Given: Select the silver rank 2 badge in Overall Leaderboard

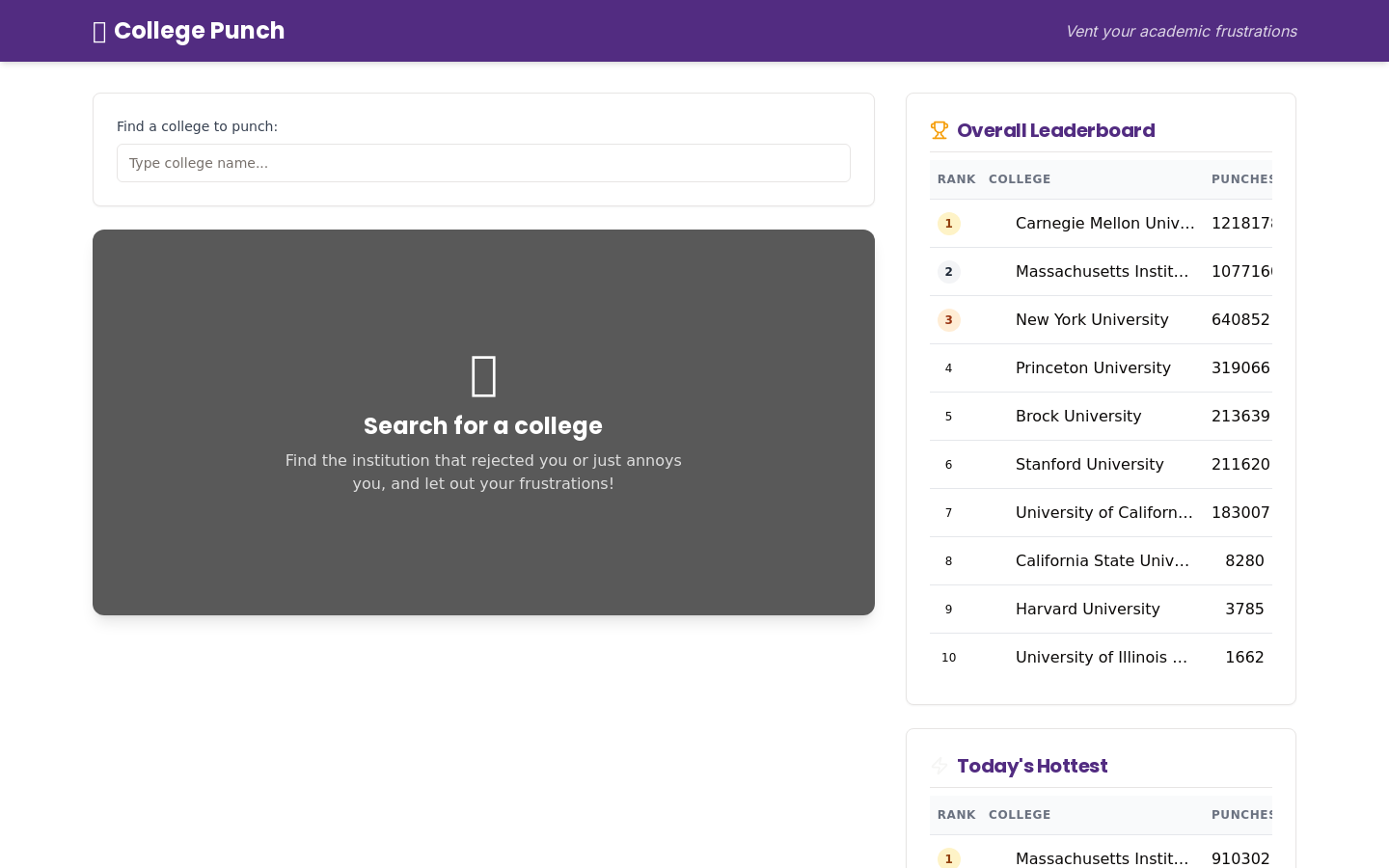Looking at the screenshot, I should (x=949, y=272).
